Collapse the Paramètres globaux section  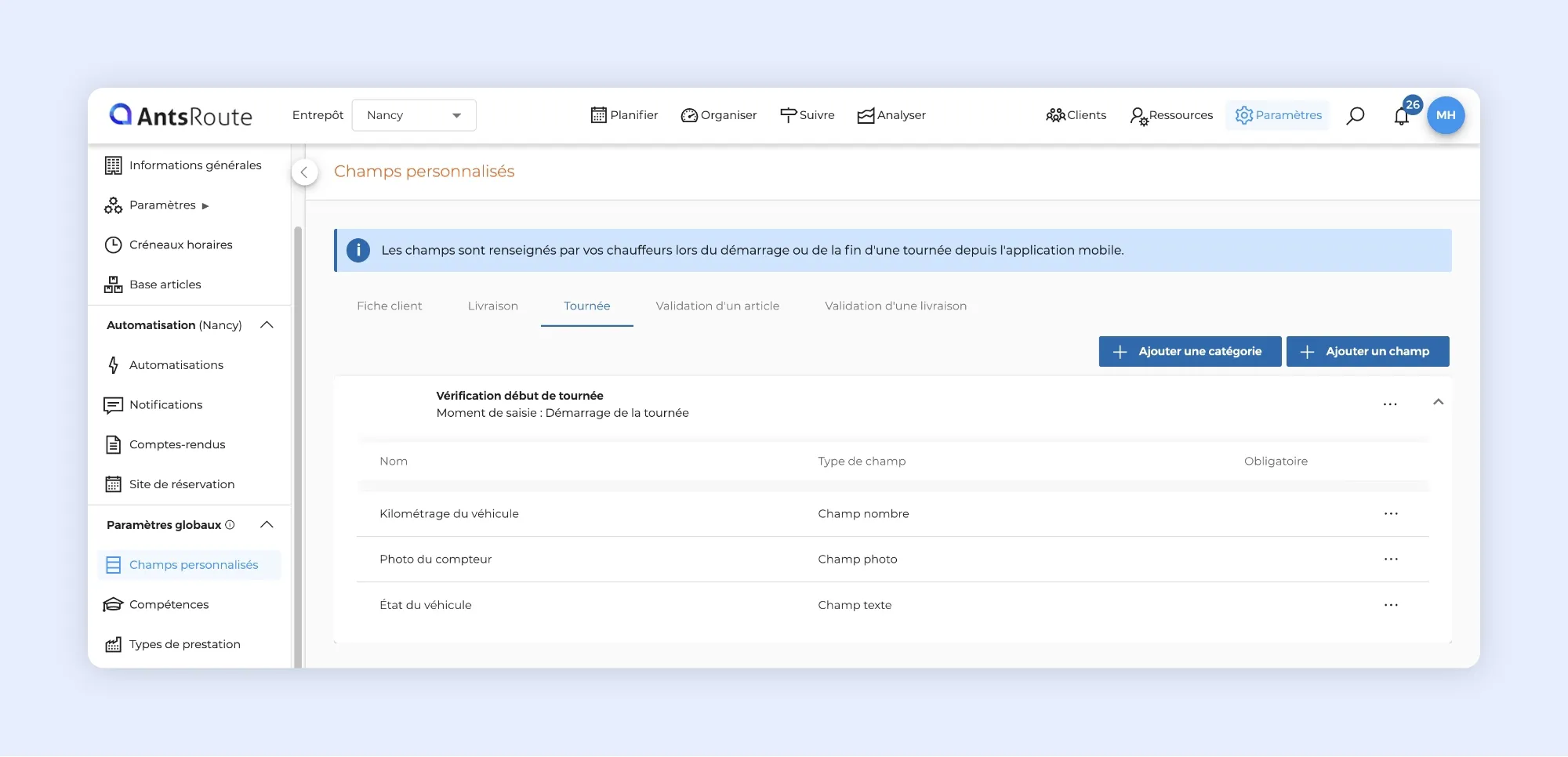click(x=267, y=525)
